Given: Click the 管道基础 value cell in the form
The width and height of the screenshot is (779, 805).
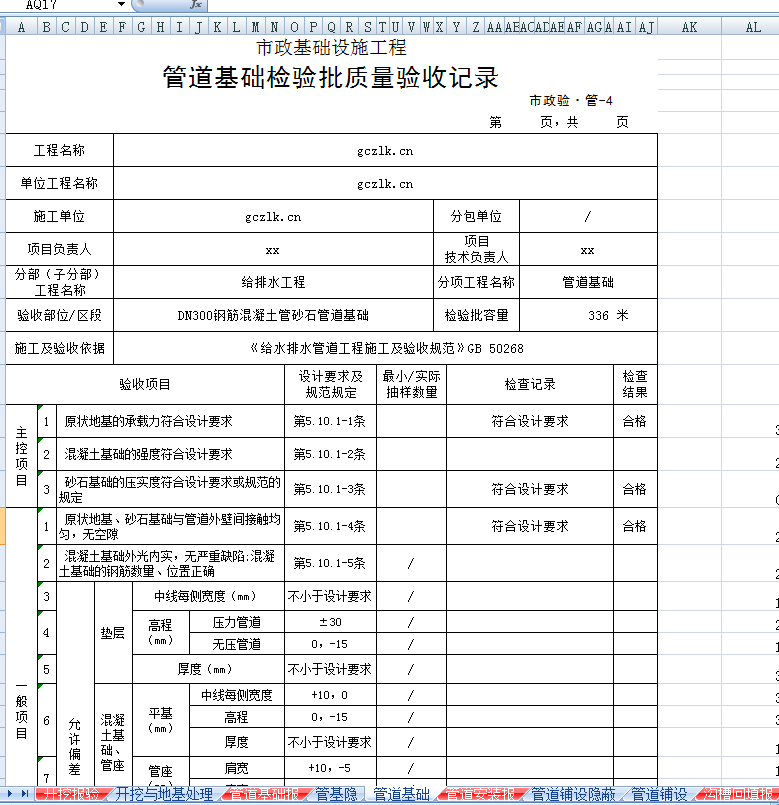Looking at the screenshot, I should [x=588, y=282].
